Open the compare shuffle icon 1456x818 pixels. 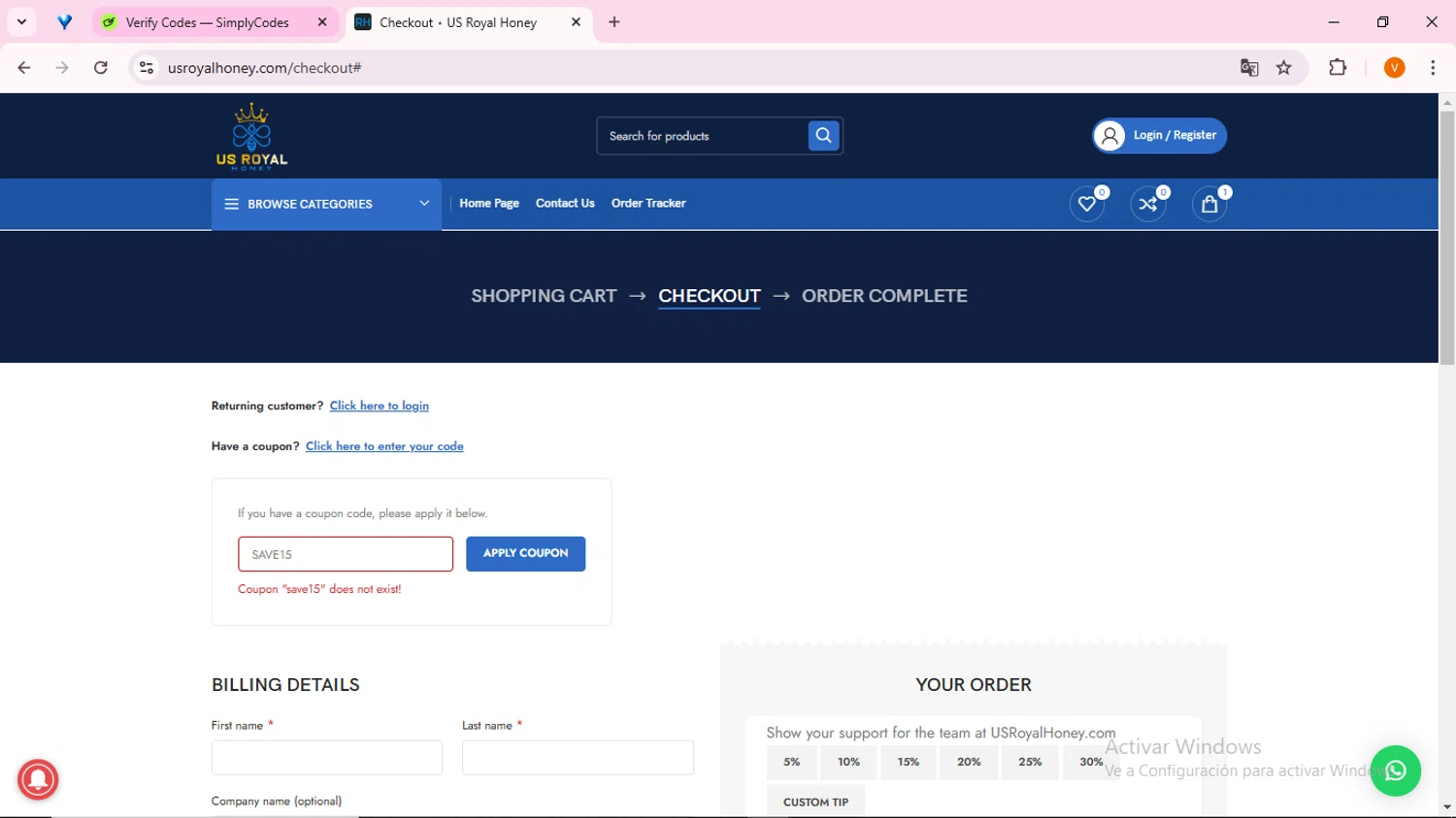[1148, 204]
